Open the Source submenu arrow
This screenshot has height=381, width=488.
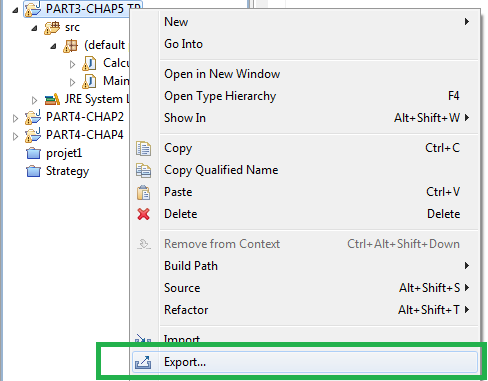pos(467,288)
